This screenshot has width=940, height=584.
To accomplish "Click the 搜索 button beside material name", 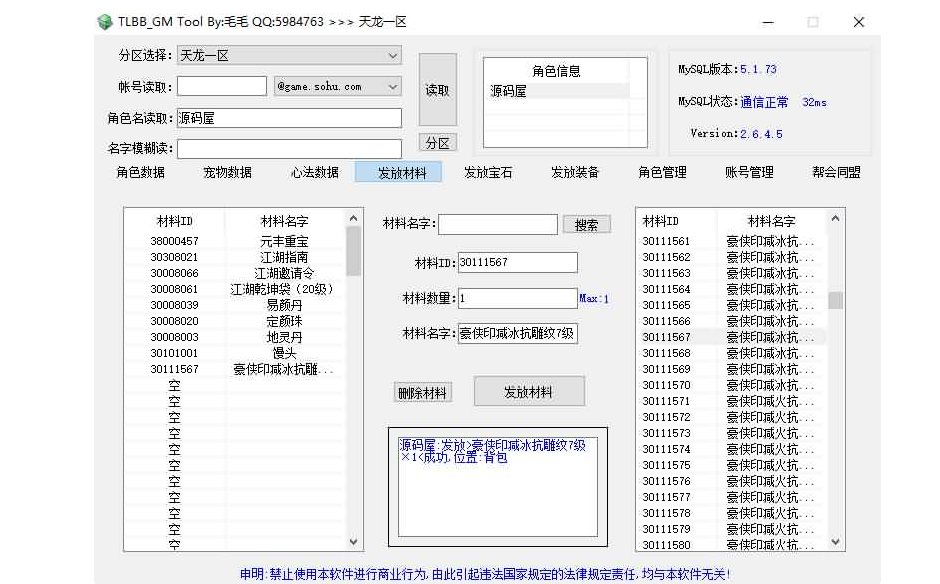I will pyautogui.click(x=586, y=225).
